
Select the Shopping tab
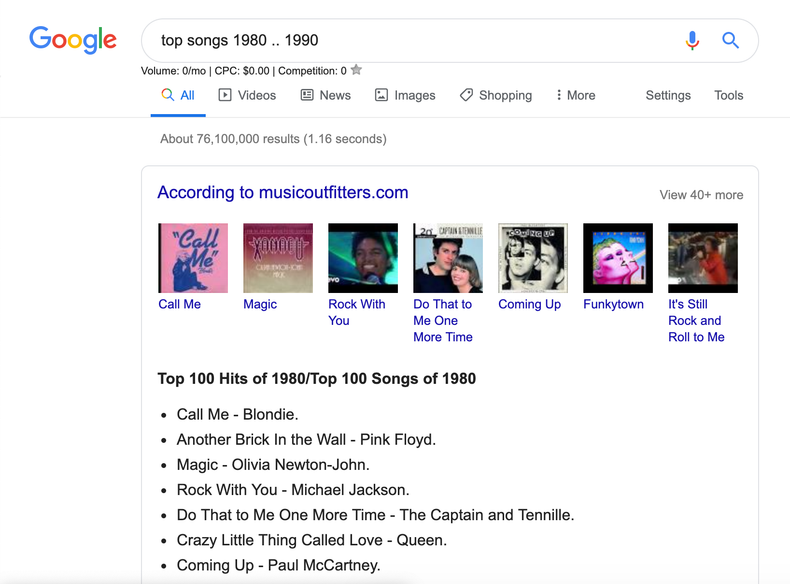496,95
